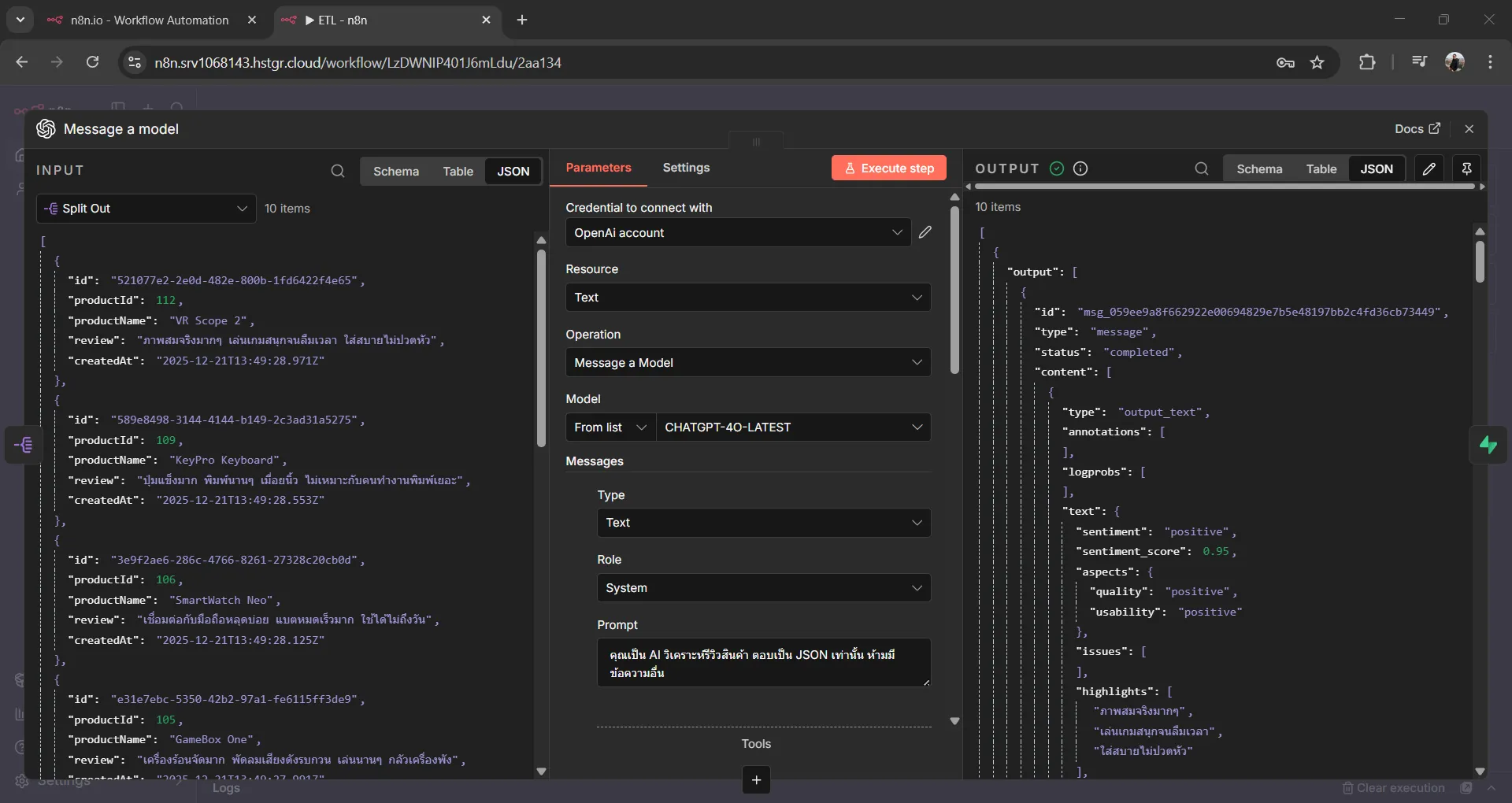Toggle output edit mode with the pencil icon

(1429, 168)
